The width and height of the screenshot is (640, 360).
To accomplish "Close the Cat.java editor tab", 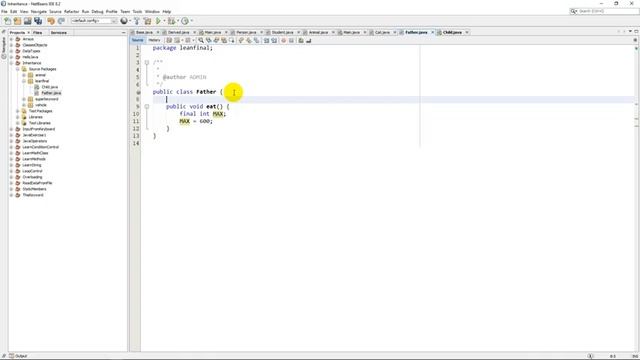I will [x=395, y=32].
